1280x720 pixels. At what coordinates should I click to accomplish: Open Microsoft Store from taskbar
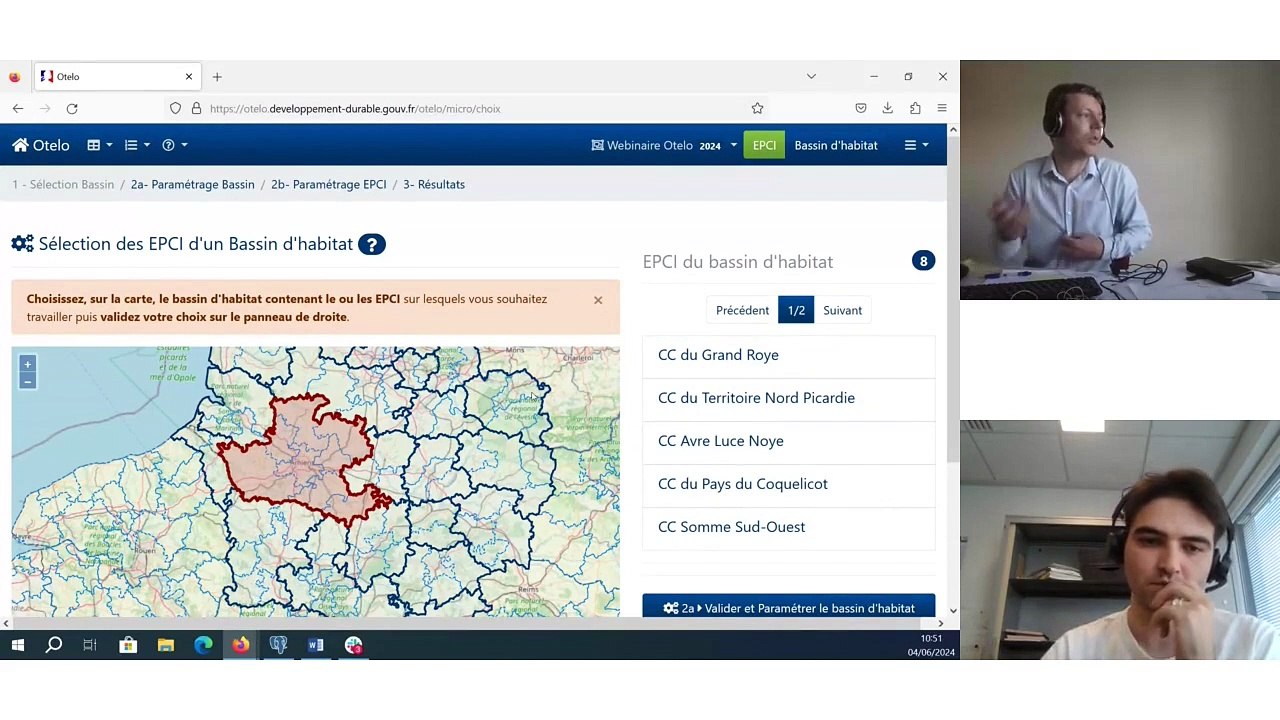pos(128,645)
